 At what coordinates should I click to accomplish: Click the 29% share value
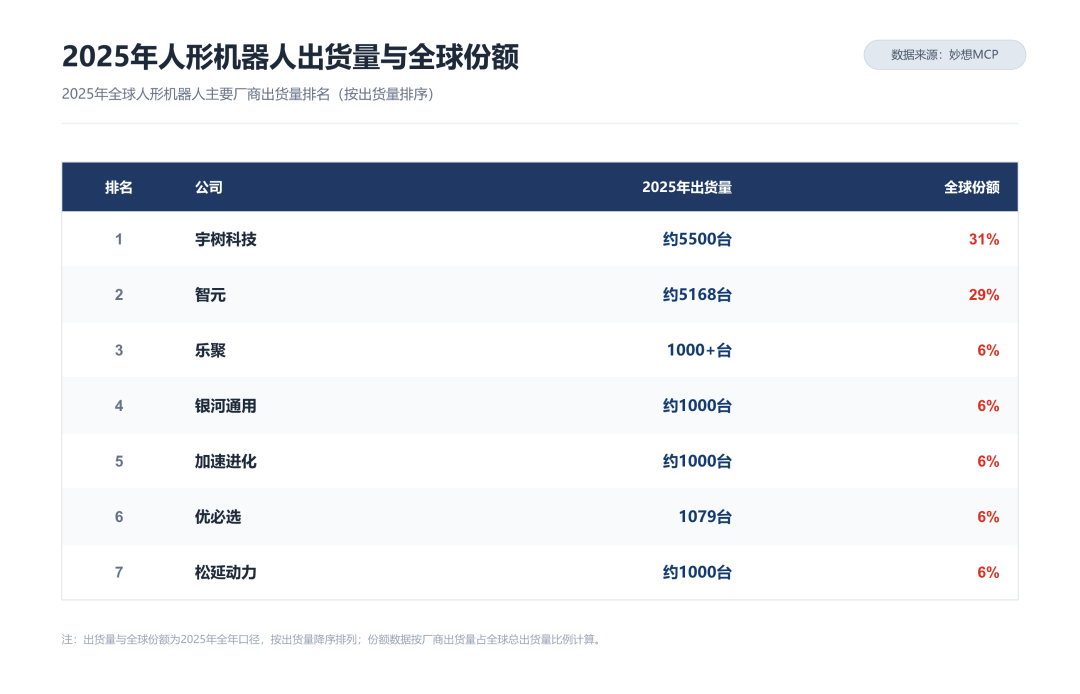pyautogui.click(x=984, y=295)
